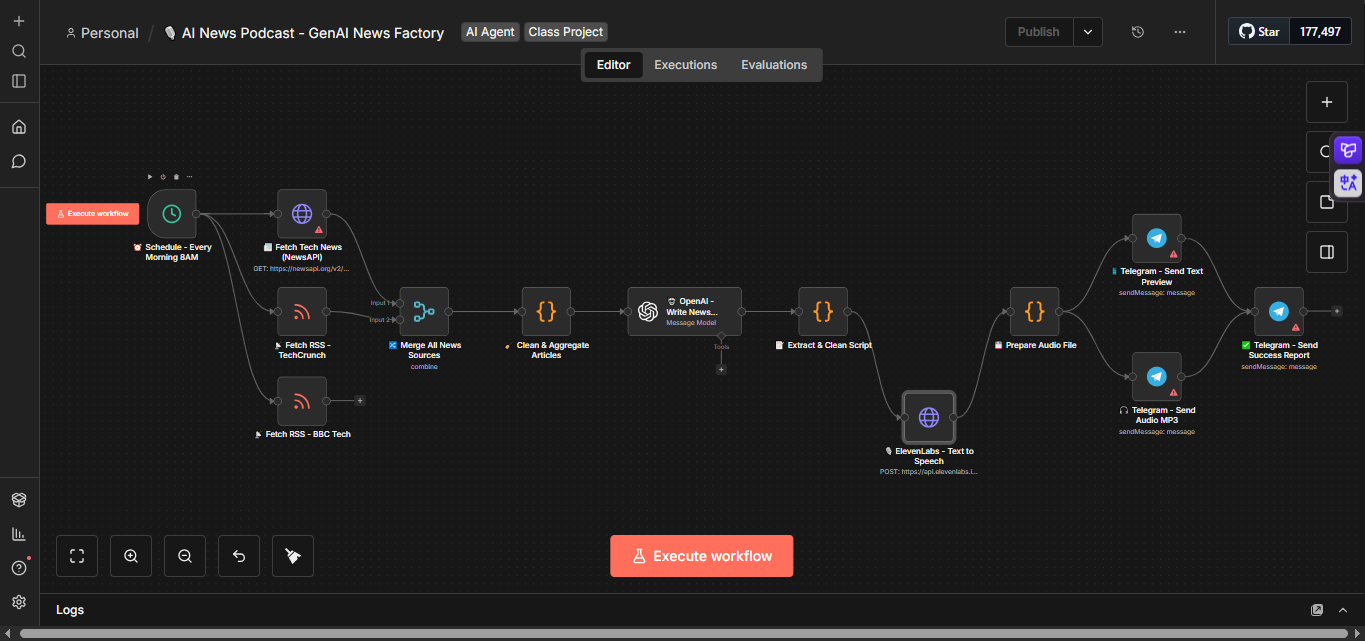1365x641 pixels.
Task: Click the 'Input 1' label on Merge node
Action: 380,302
